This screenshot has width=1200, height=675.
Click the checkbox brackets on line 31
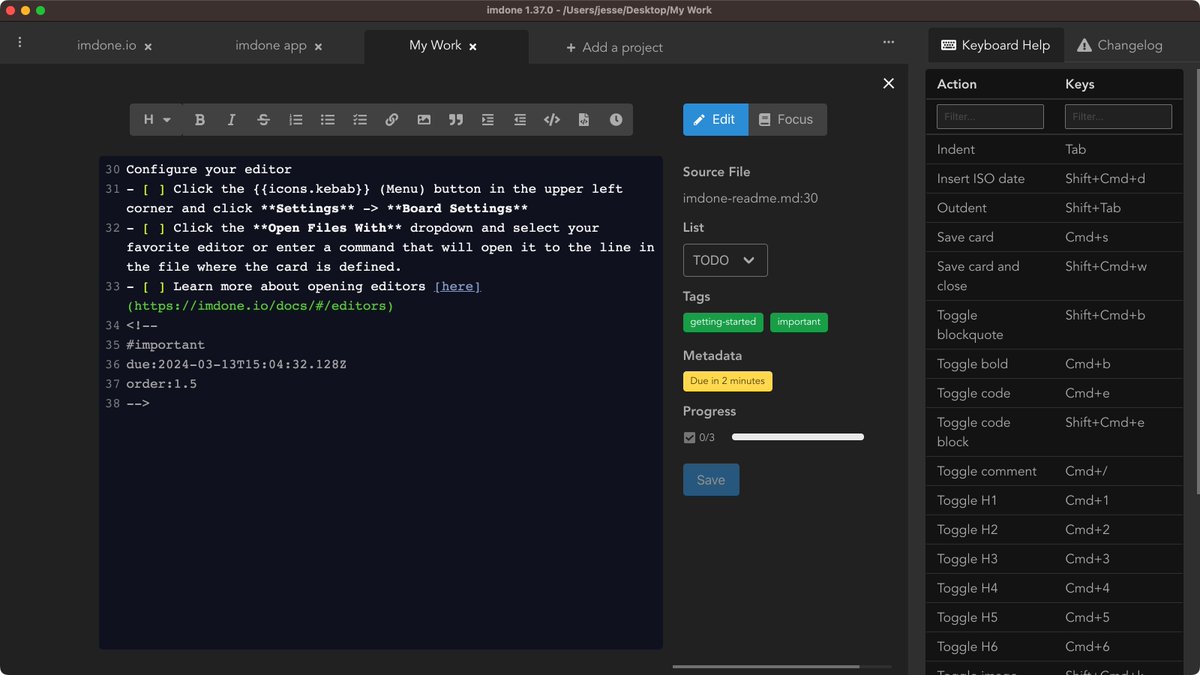pos(153,189)
